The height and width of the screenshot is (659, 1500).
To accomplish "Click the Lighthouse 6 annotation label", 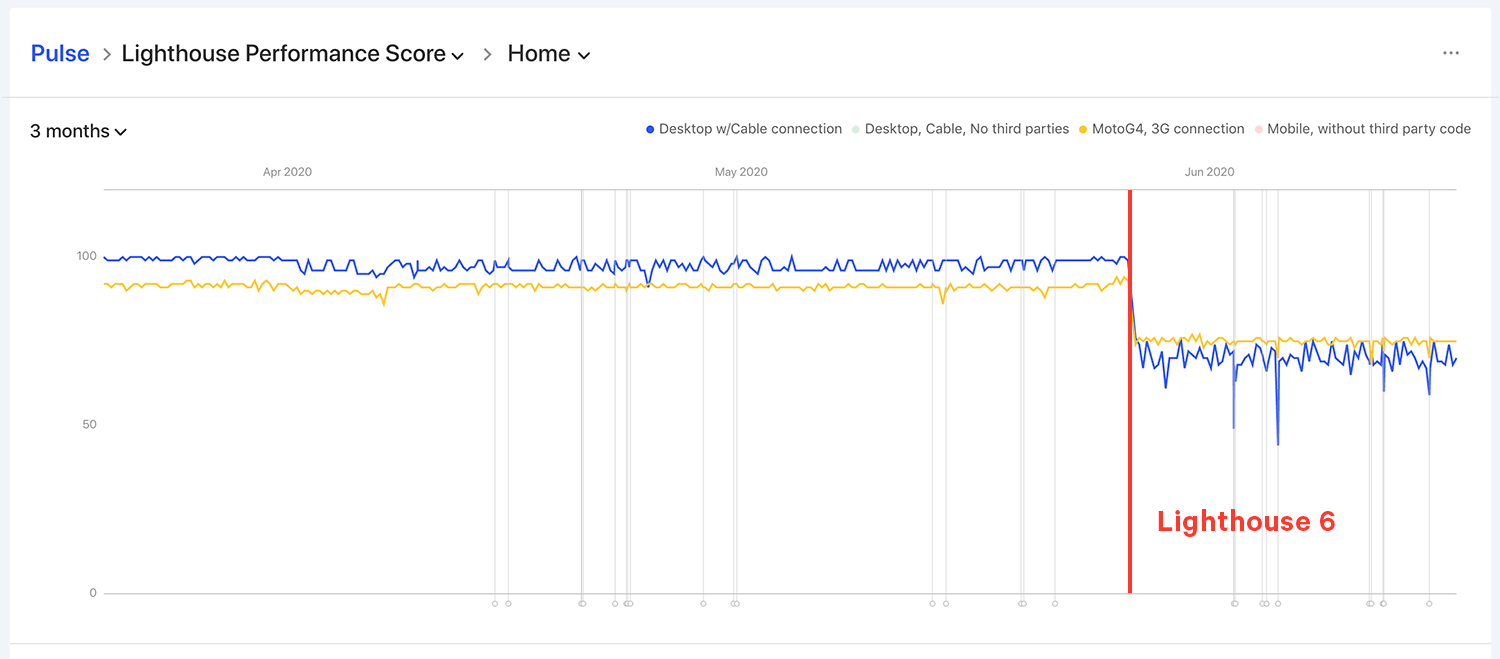I will [x=1245, y=521].
